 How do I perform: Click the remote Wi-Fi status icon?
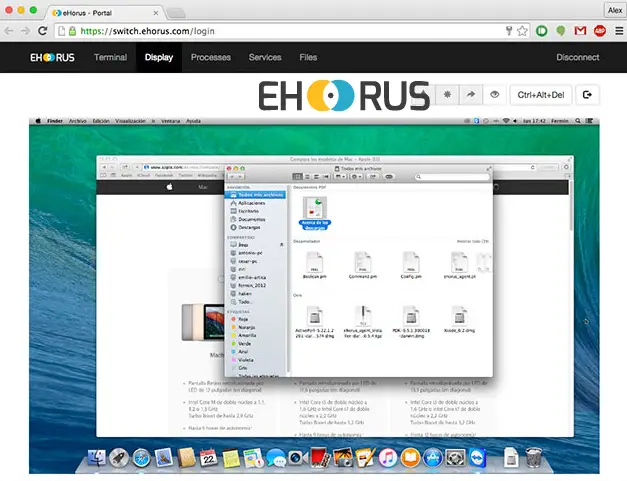[x=506, y=121]
